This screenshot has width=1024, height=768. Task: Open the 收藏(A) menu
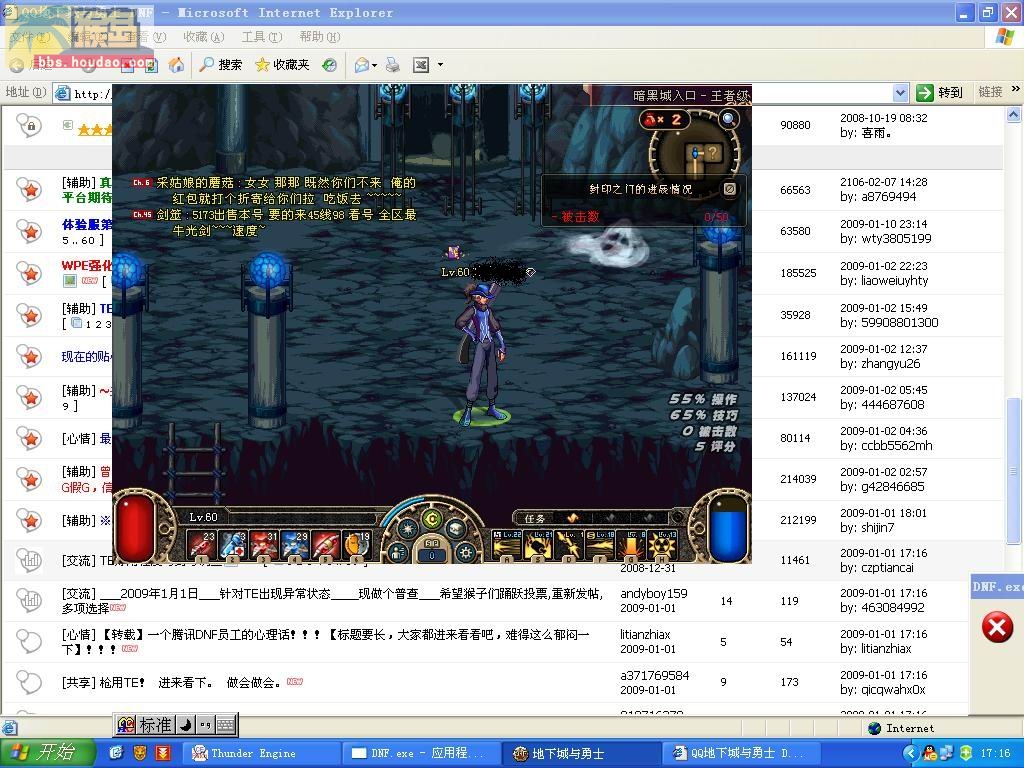(203, 37)
